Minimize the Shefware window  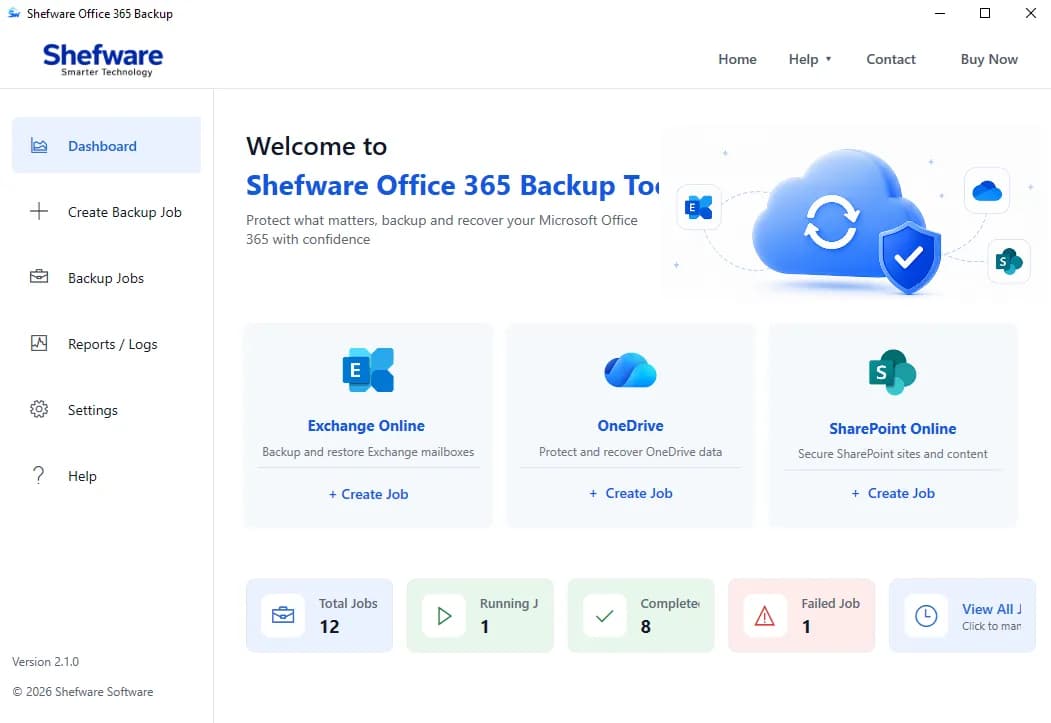[940, 13]
